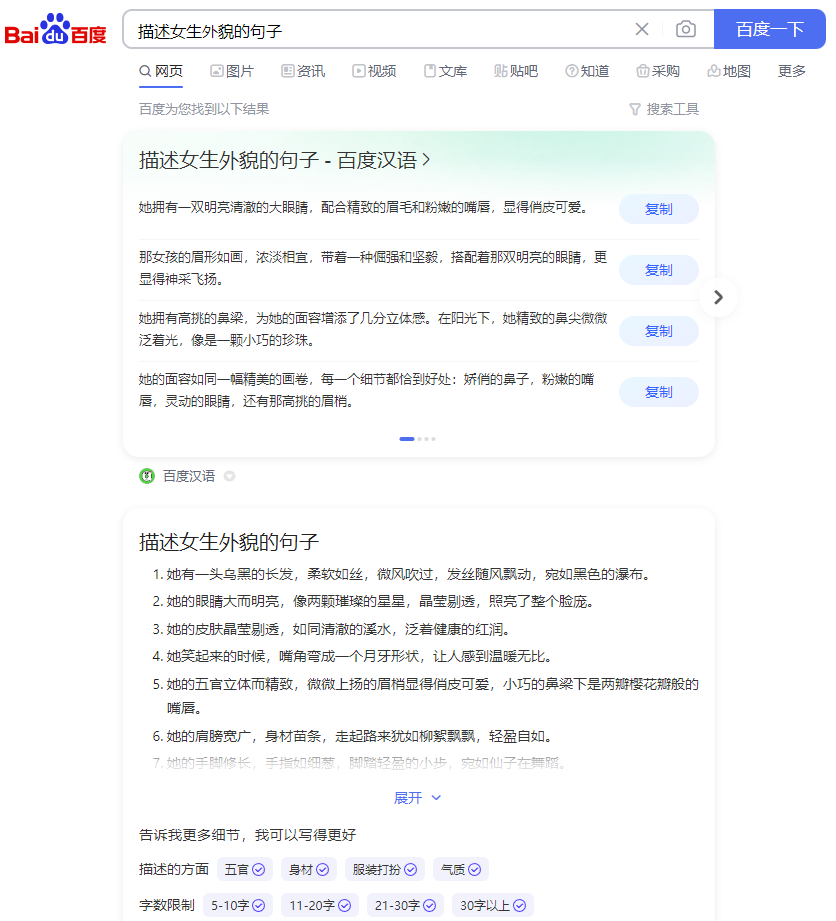This screenshot has width=836, height=921.
Task: Copy the sentence about 面容如同一幅精美的画卷
Action: pos(659,392)
